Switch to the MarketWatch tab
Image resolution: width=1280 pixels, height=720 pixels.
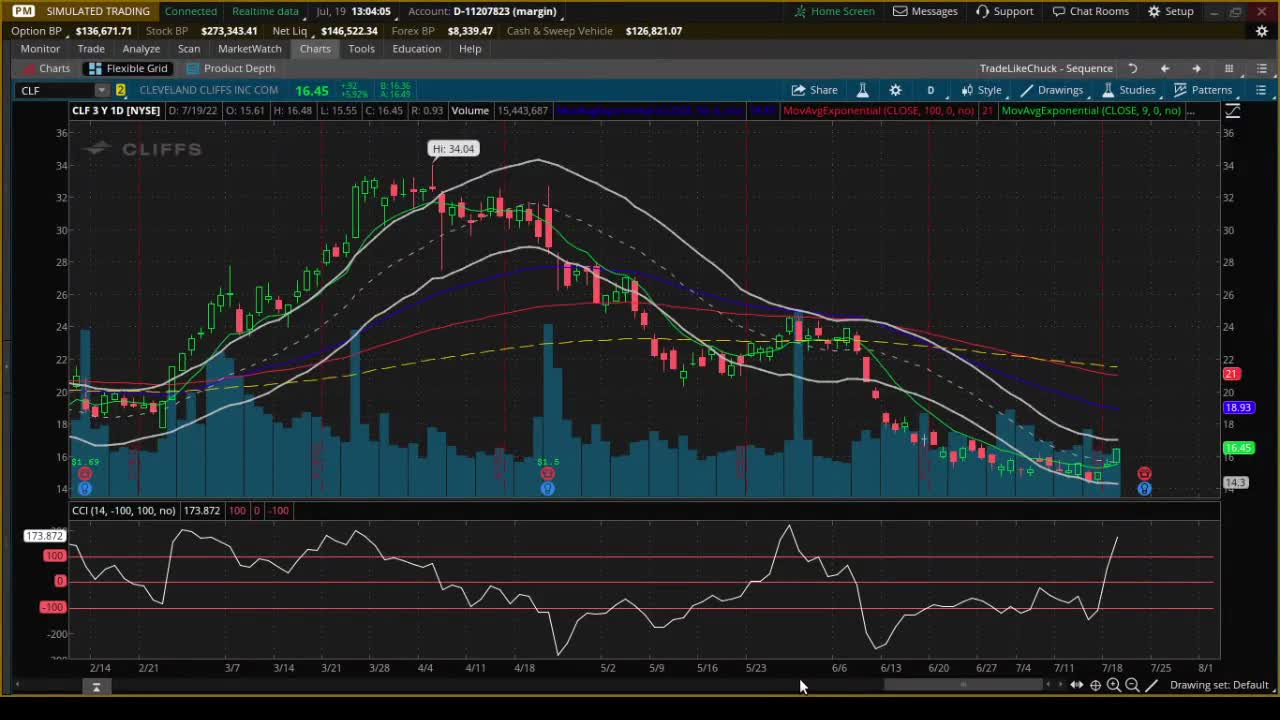[250, 49]
